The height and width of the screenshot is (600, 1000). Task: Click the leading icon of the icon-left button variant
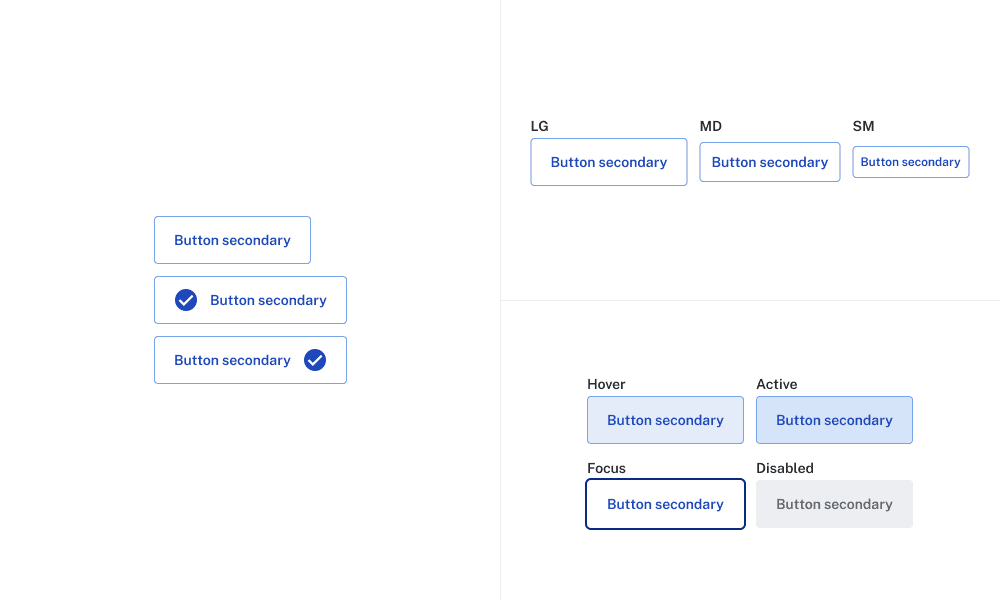[x=185, y=299]
